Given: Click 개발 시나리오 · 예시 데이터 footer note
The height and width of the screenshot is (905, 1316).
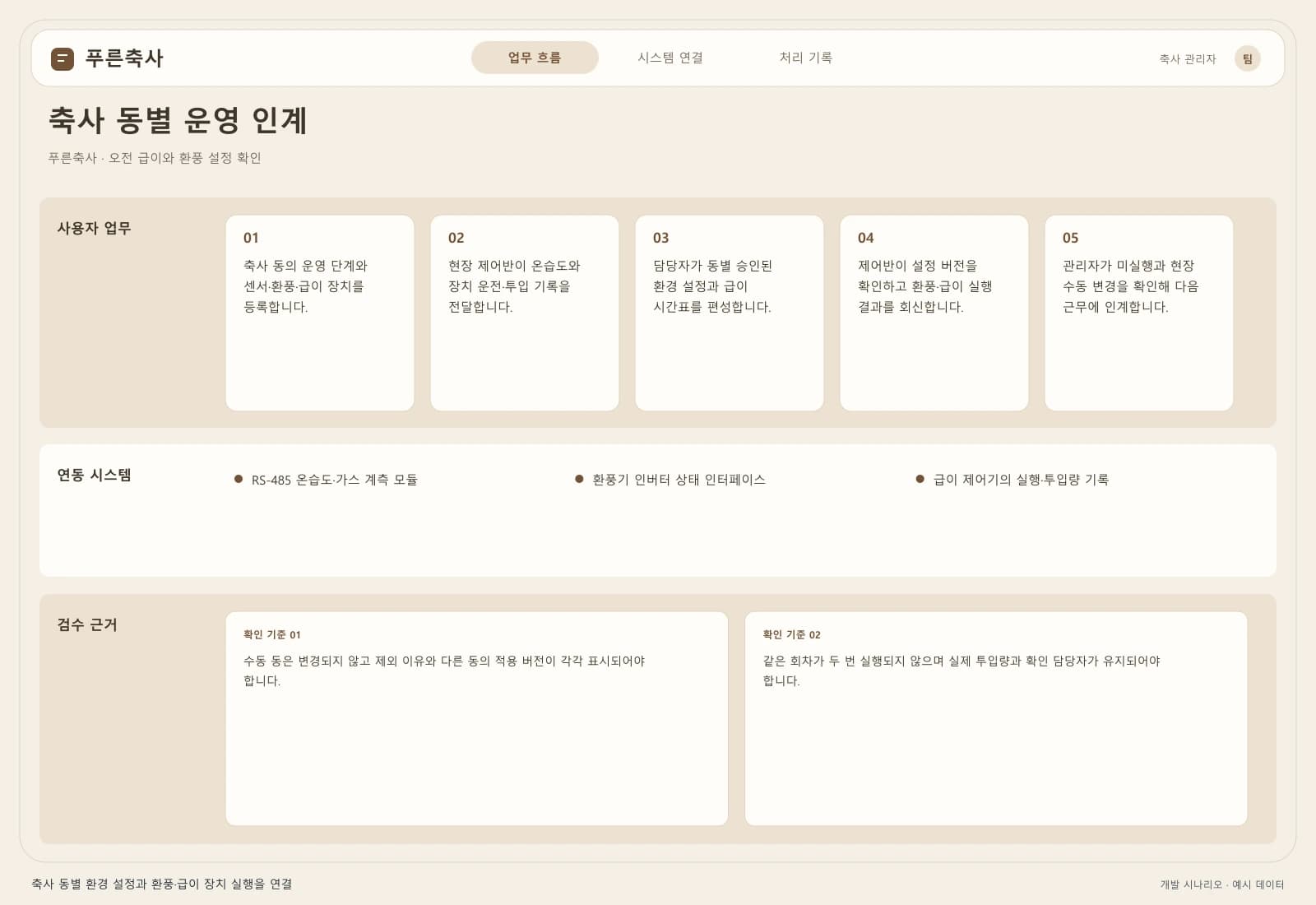Looking at the screenshot, I should coord(1222,884).
